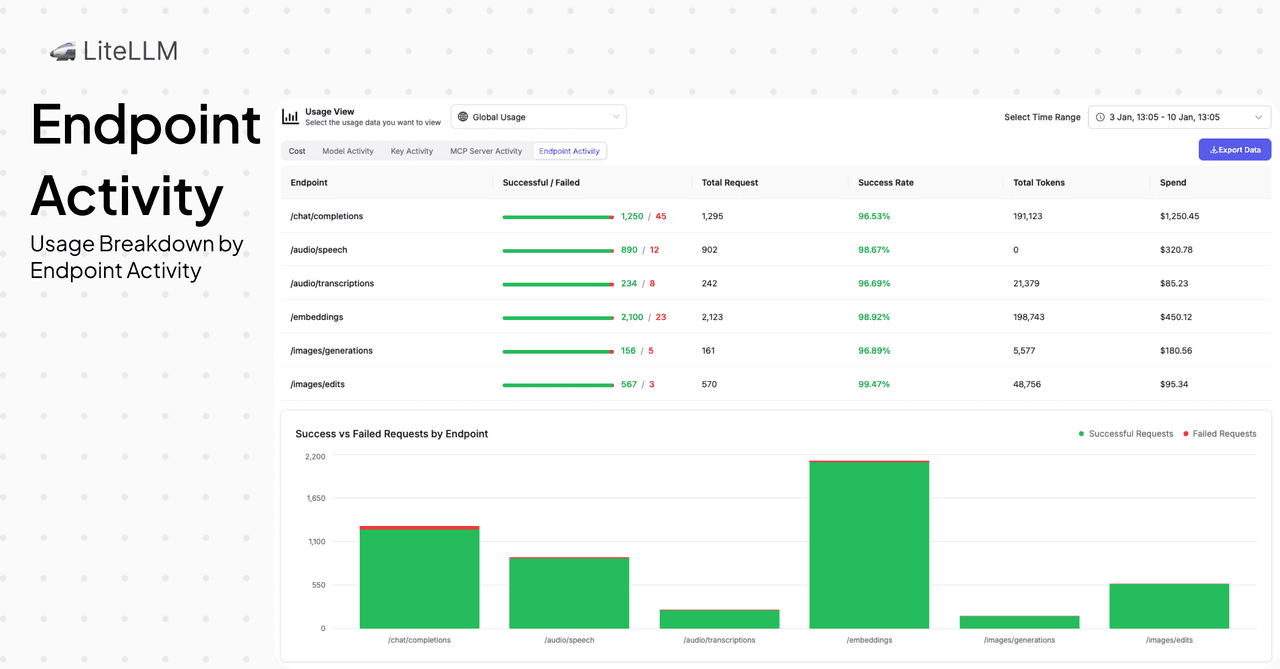Click the /chat/completions bar in chart
This screenshot has width=1280, height=669.
(x=419, y=577)
